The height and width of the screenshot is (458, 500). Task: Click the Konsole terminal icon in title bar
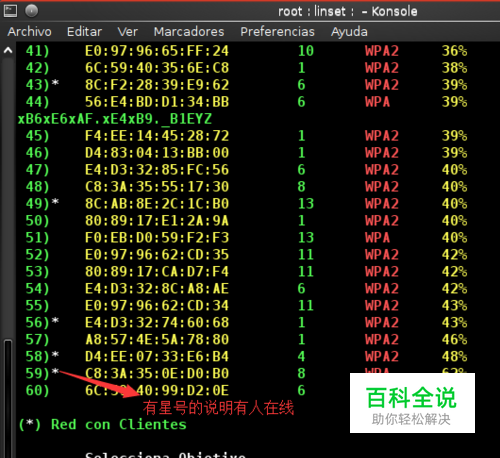[x=10, y=11]
